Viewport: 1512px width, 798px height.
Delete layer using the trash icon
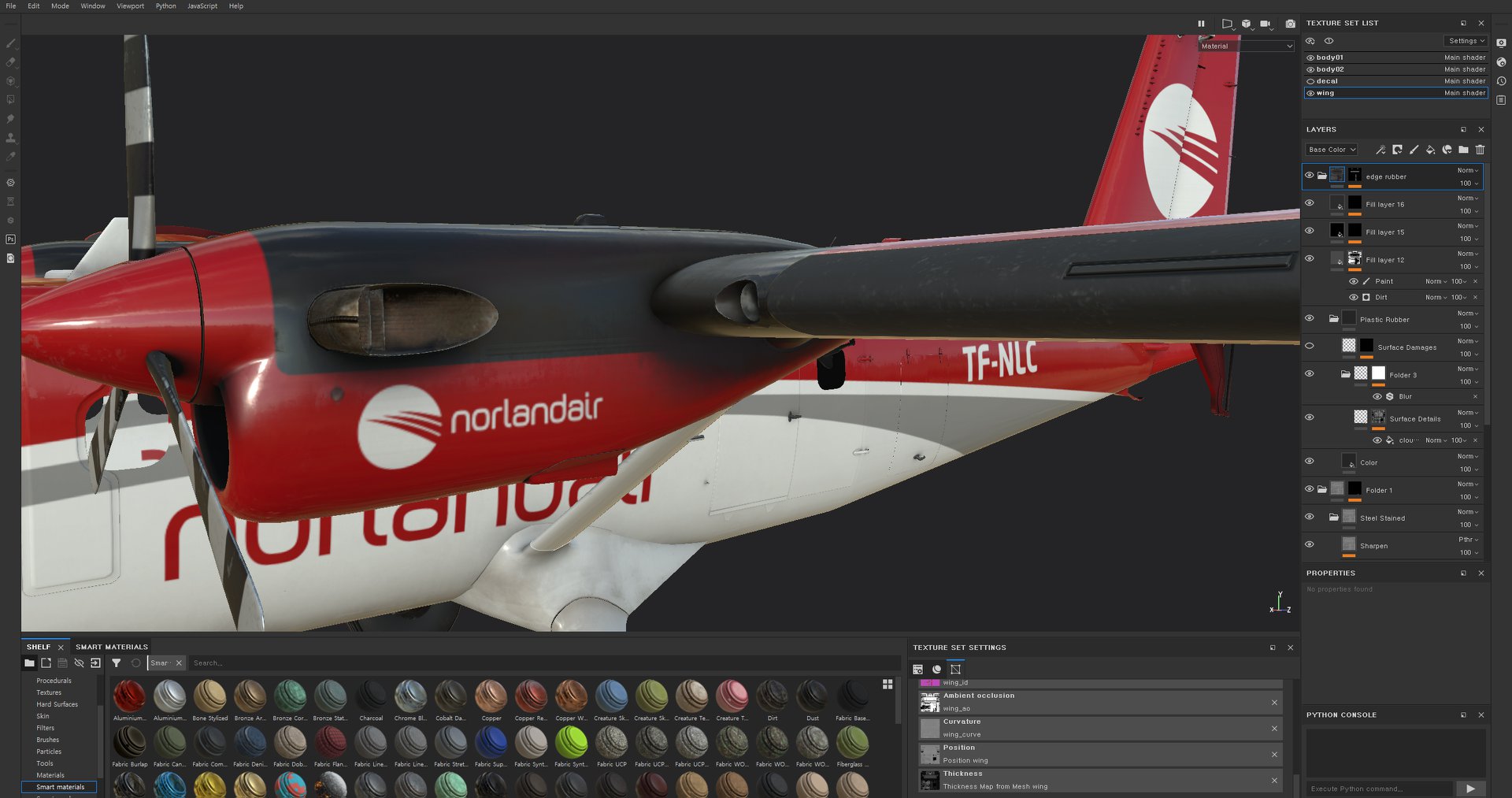[1480, 150]
